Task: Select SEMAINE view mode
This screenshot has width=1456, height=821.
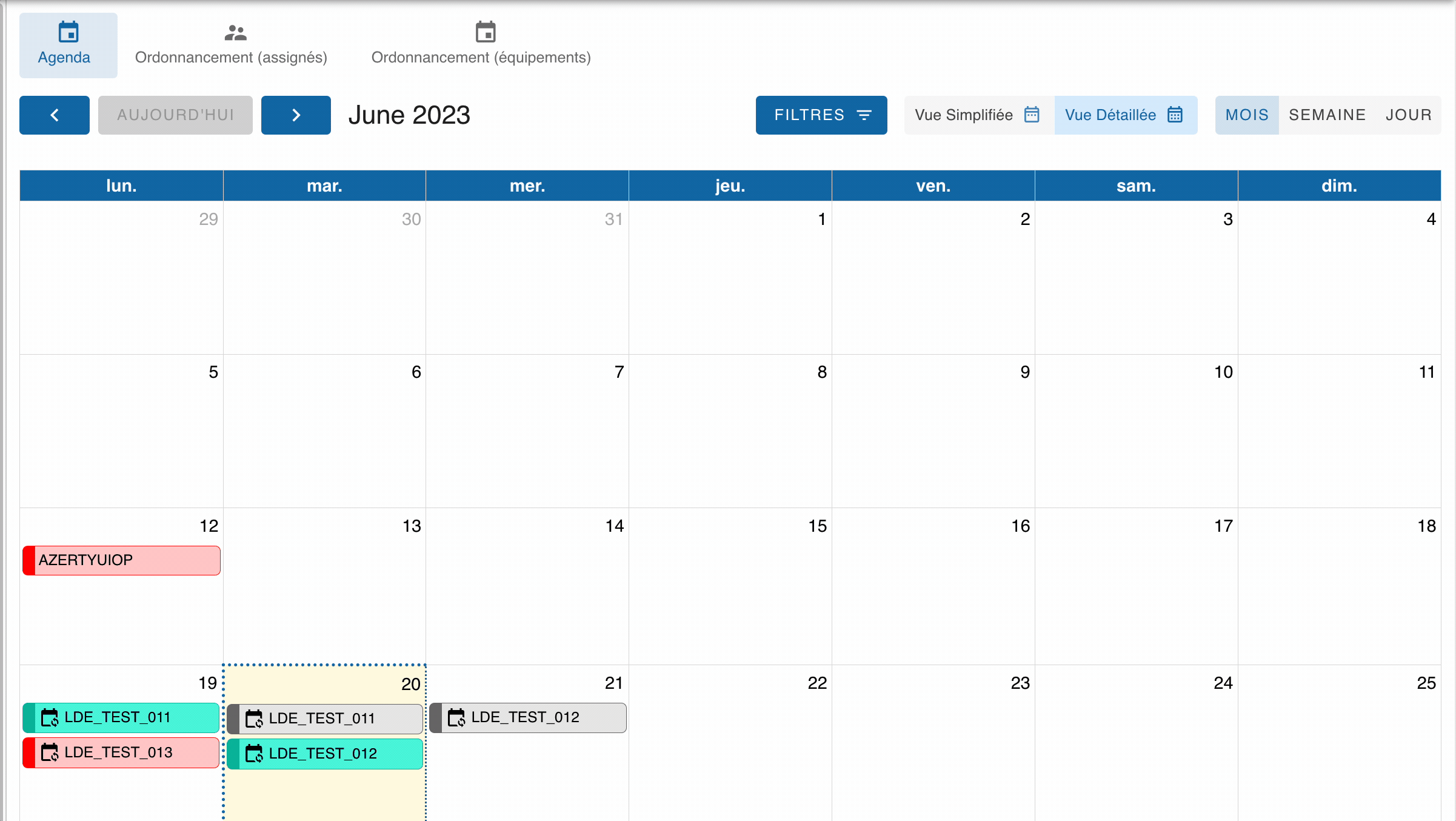Action: [x=1327, y=115]
